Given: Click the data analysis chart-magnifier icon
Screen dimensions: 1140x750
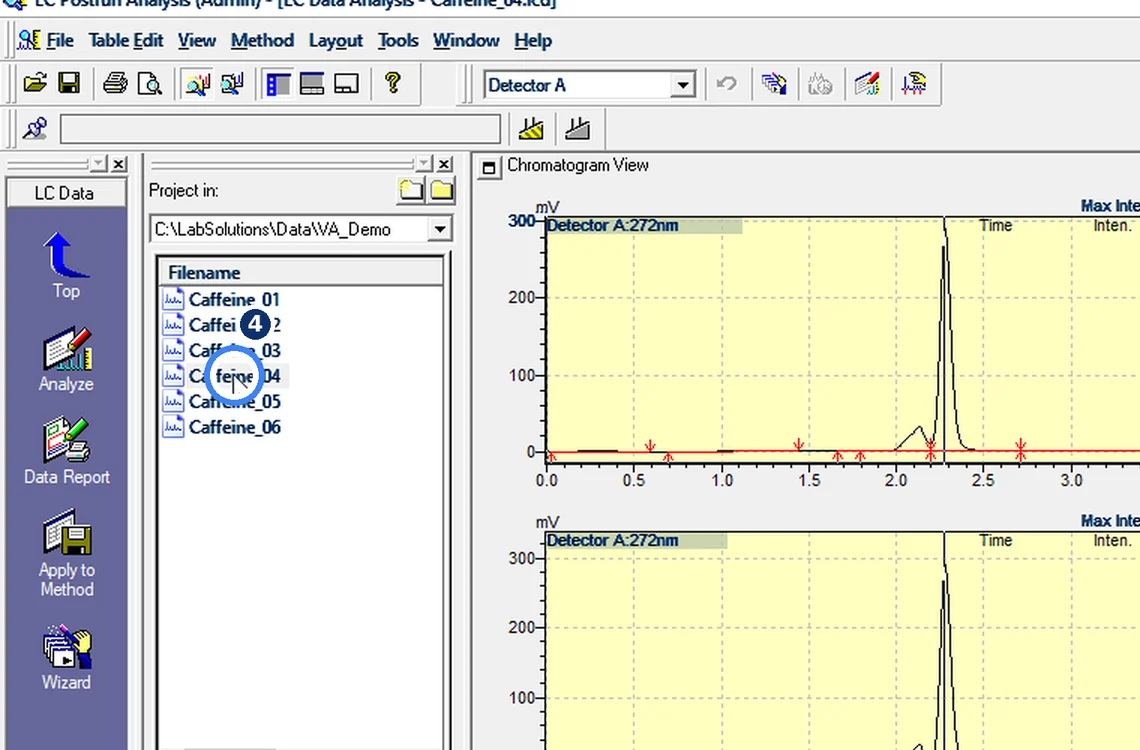Looking at the screenshot, I should tap(197, 84).
